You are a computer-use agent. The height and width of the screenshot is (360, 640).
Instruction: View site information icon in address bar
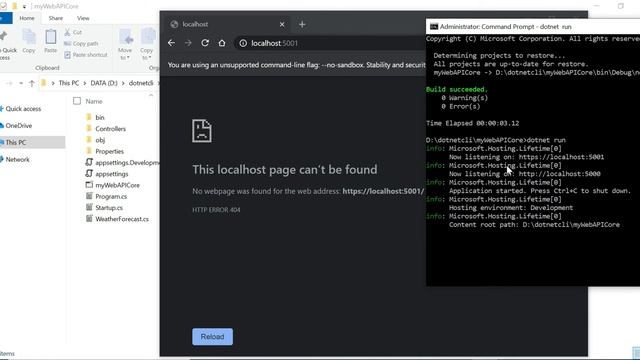click(243, 43)
